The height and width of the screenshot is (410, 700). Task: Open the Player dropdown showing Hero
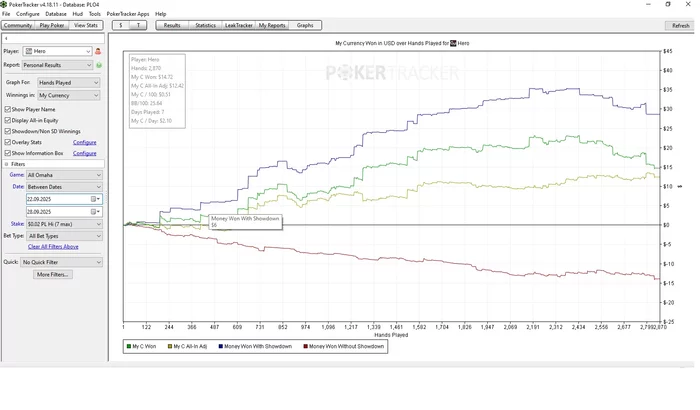58,51
